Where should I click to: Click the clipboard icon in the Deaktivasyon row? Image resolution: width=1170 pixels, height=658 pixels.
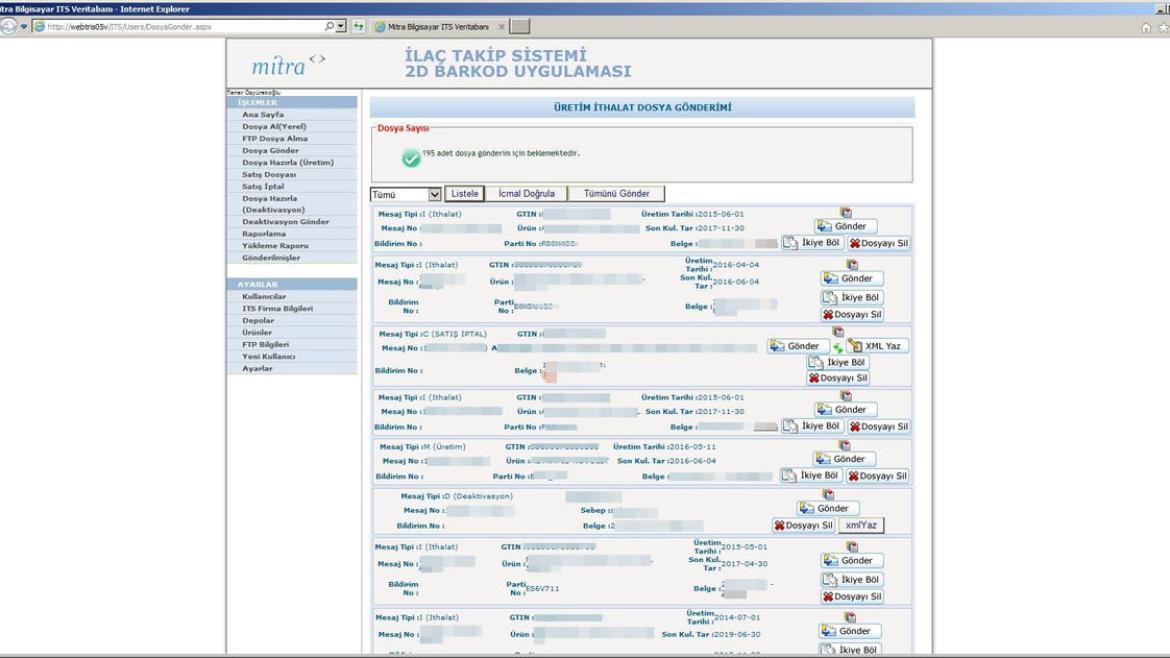click(x=828, y=495)
